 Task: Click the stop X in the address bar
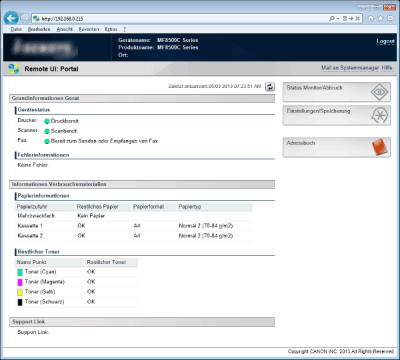coord(357,19)
